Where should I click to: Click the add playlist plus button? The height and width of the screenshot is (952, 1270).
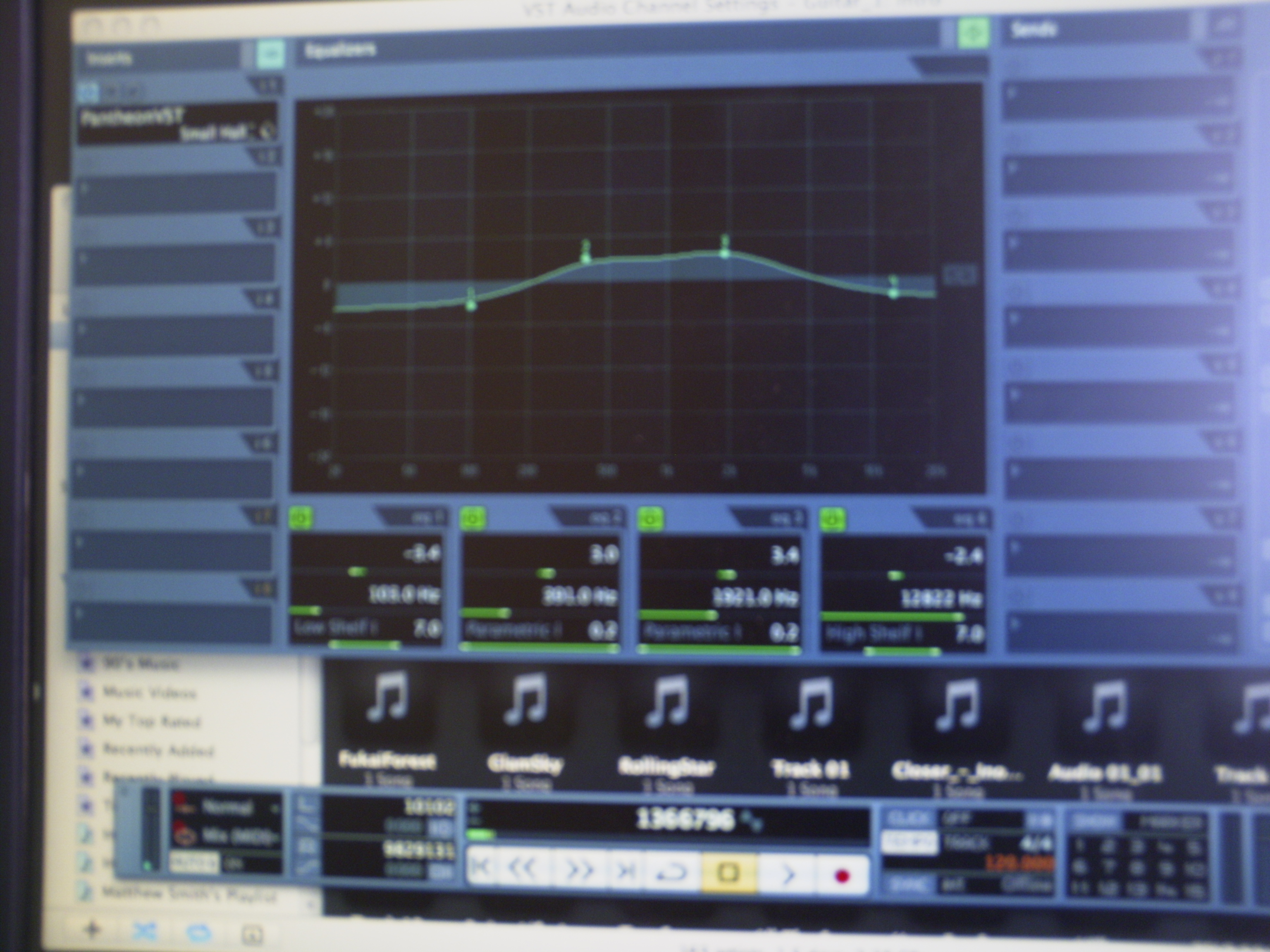click(92, 930)
